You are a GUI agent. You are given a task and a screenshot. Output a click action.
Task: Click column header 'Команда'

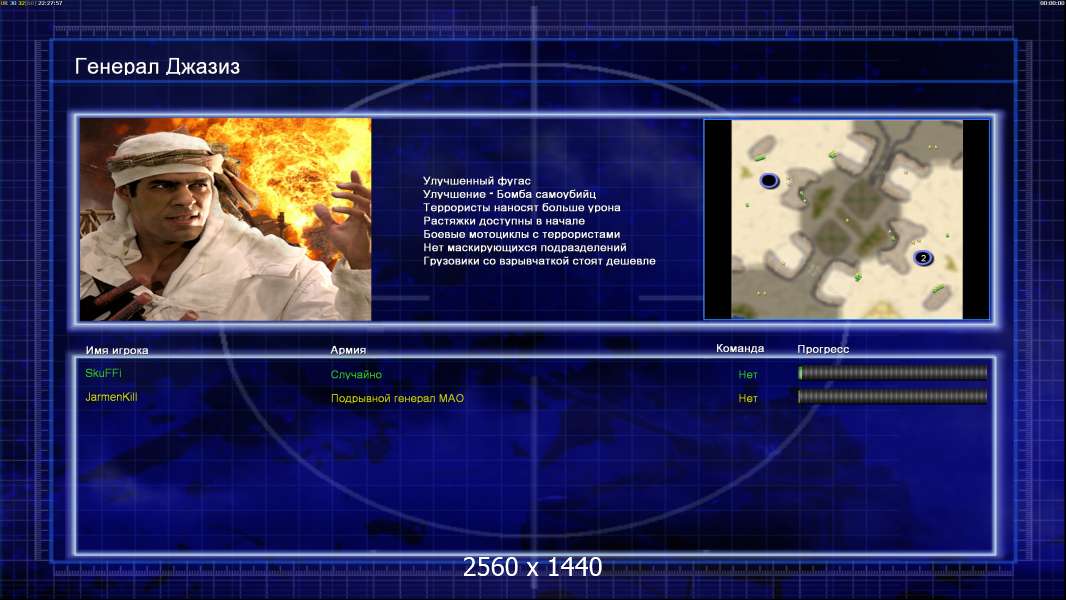[740, 349]
